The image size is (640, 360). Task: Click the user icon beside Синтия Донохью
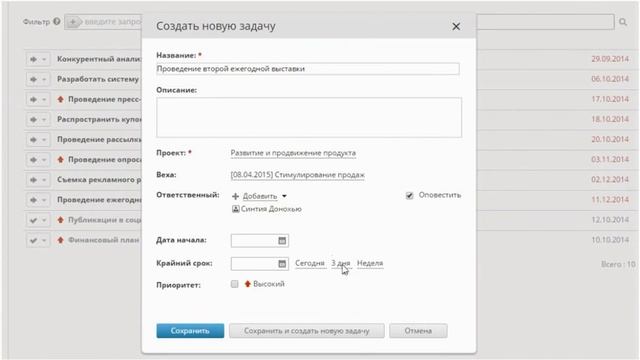click(x=236, y=209)
